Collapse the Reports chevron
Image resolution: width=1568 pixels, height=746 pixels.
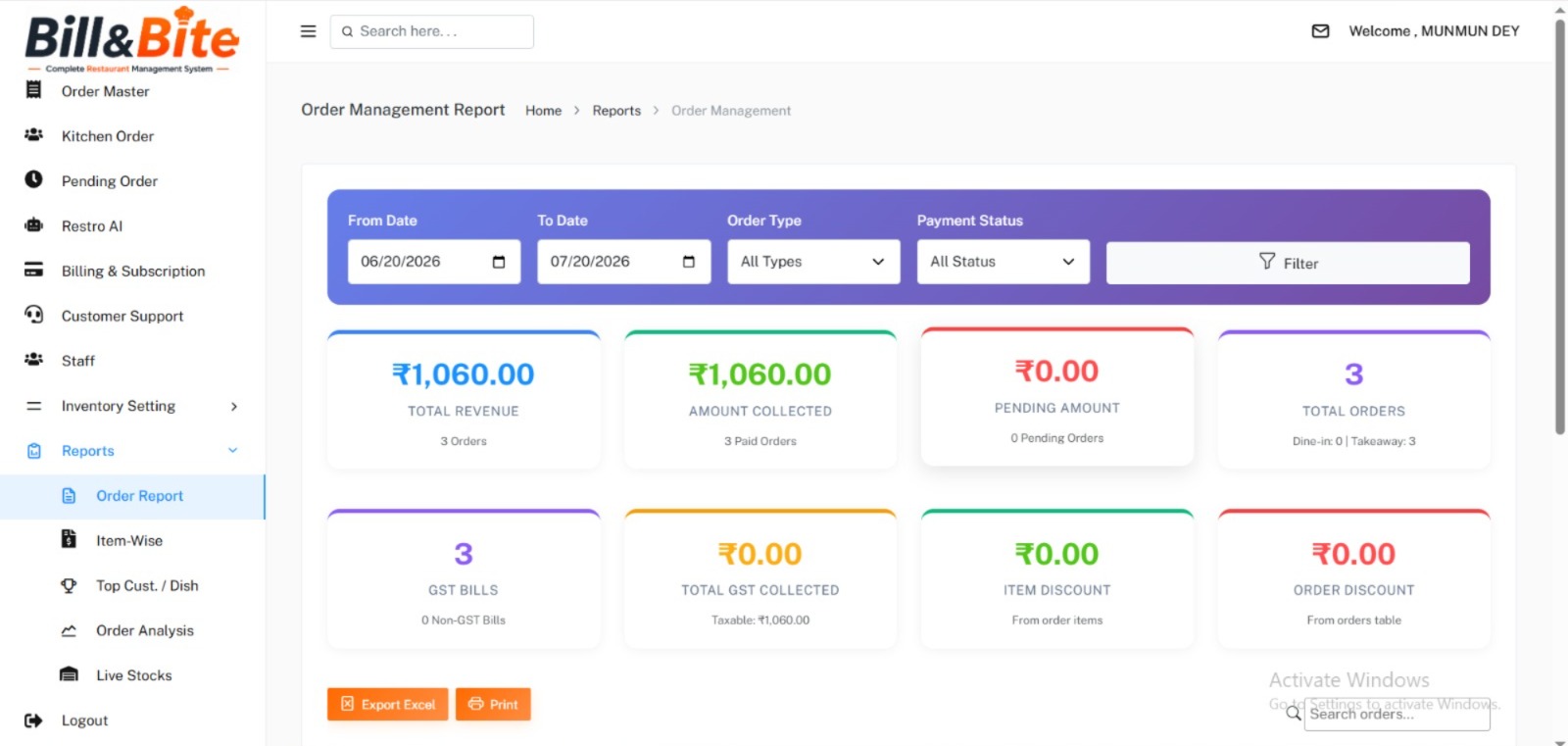tap(233, 451)
